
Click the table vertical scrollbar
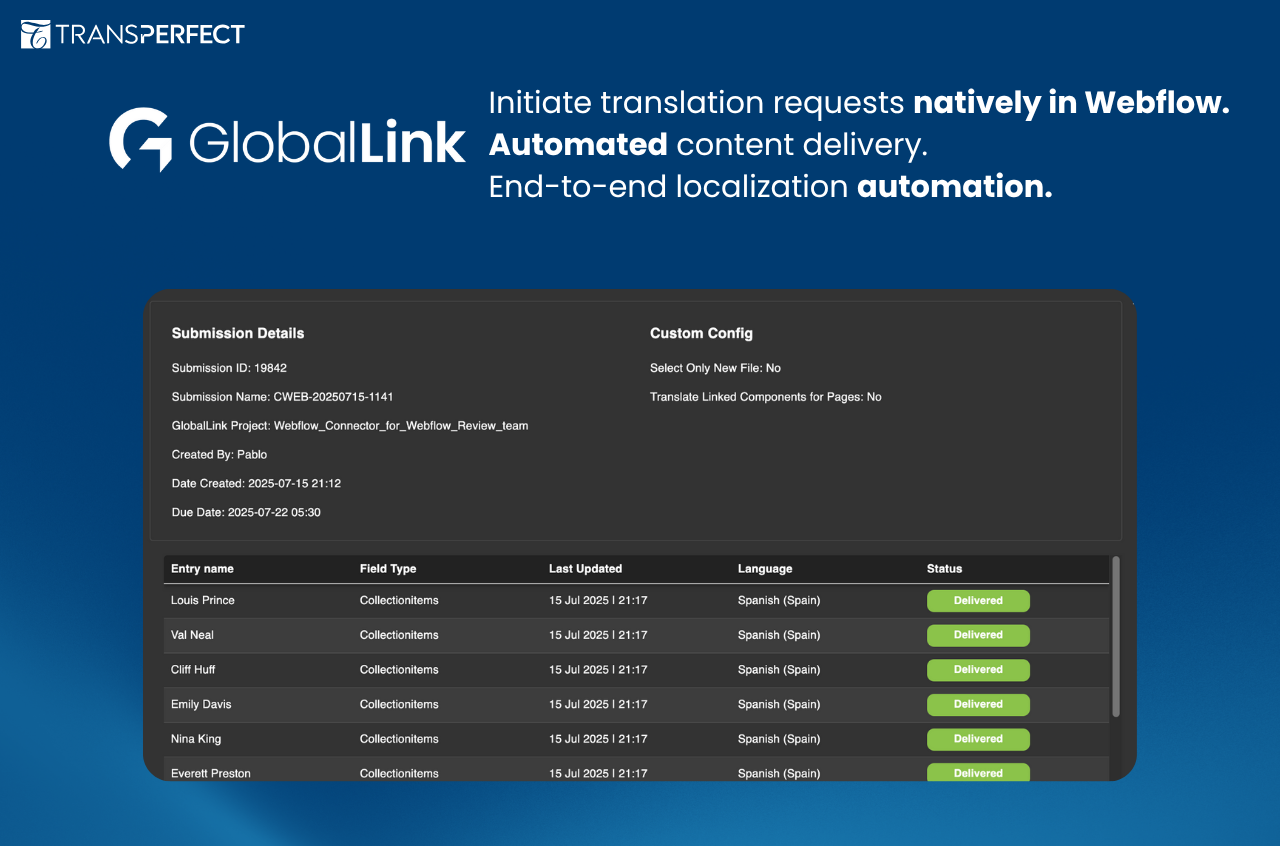click(x=1116, y=637)
